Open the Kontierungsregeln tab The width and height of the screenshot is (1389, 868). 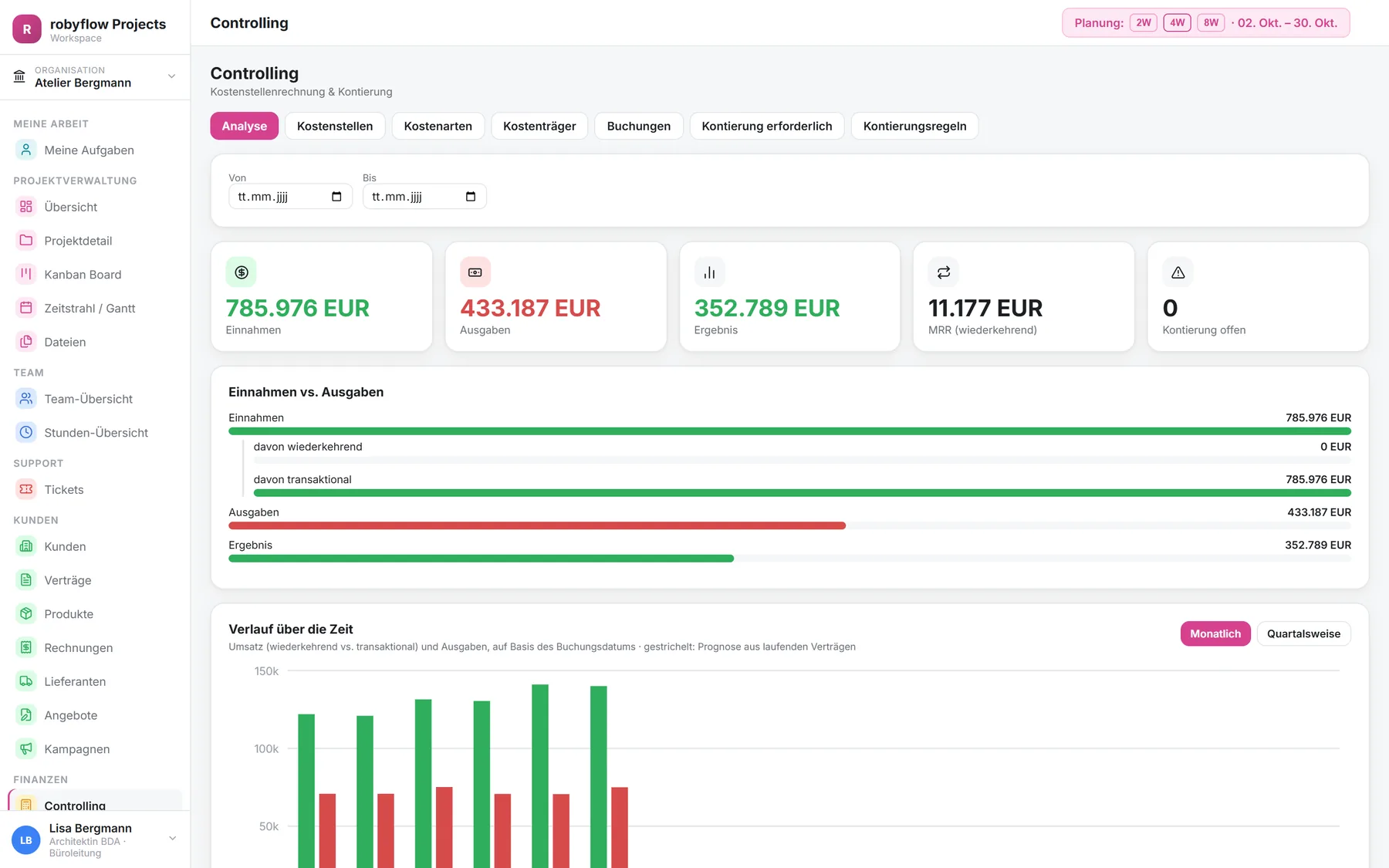pos(915,126)
